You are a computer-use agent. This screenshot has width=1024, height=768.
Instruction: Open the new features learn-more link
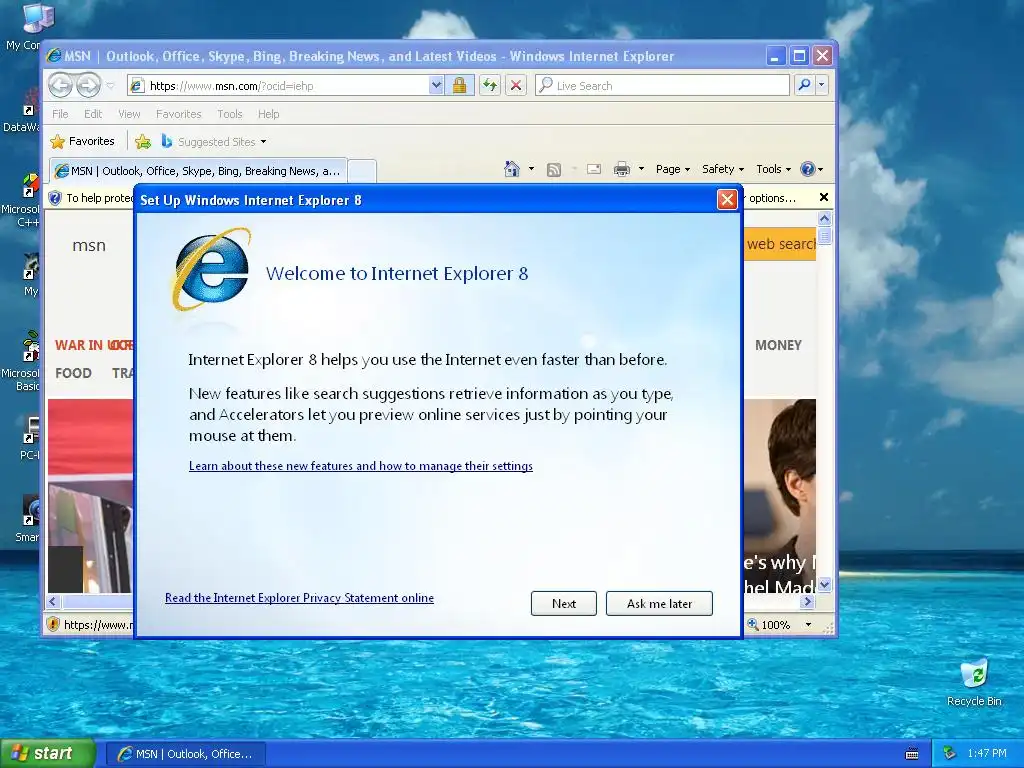pyautogui.click(x=360, y=466)
